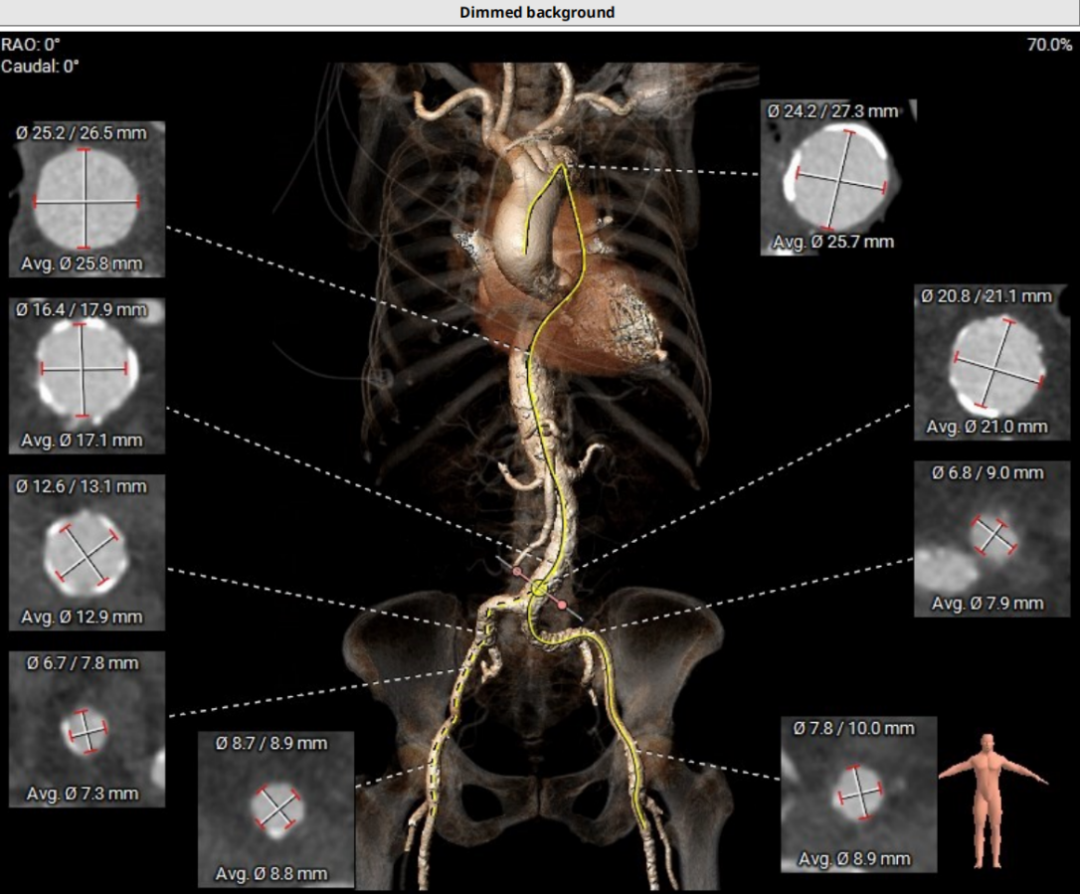Select the Avg. Ø 7.3 mm cross-section thumbnail
This screenshot has width=1080, height=894.
[87, 729]
